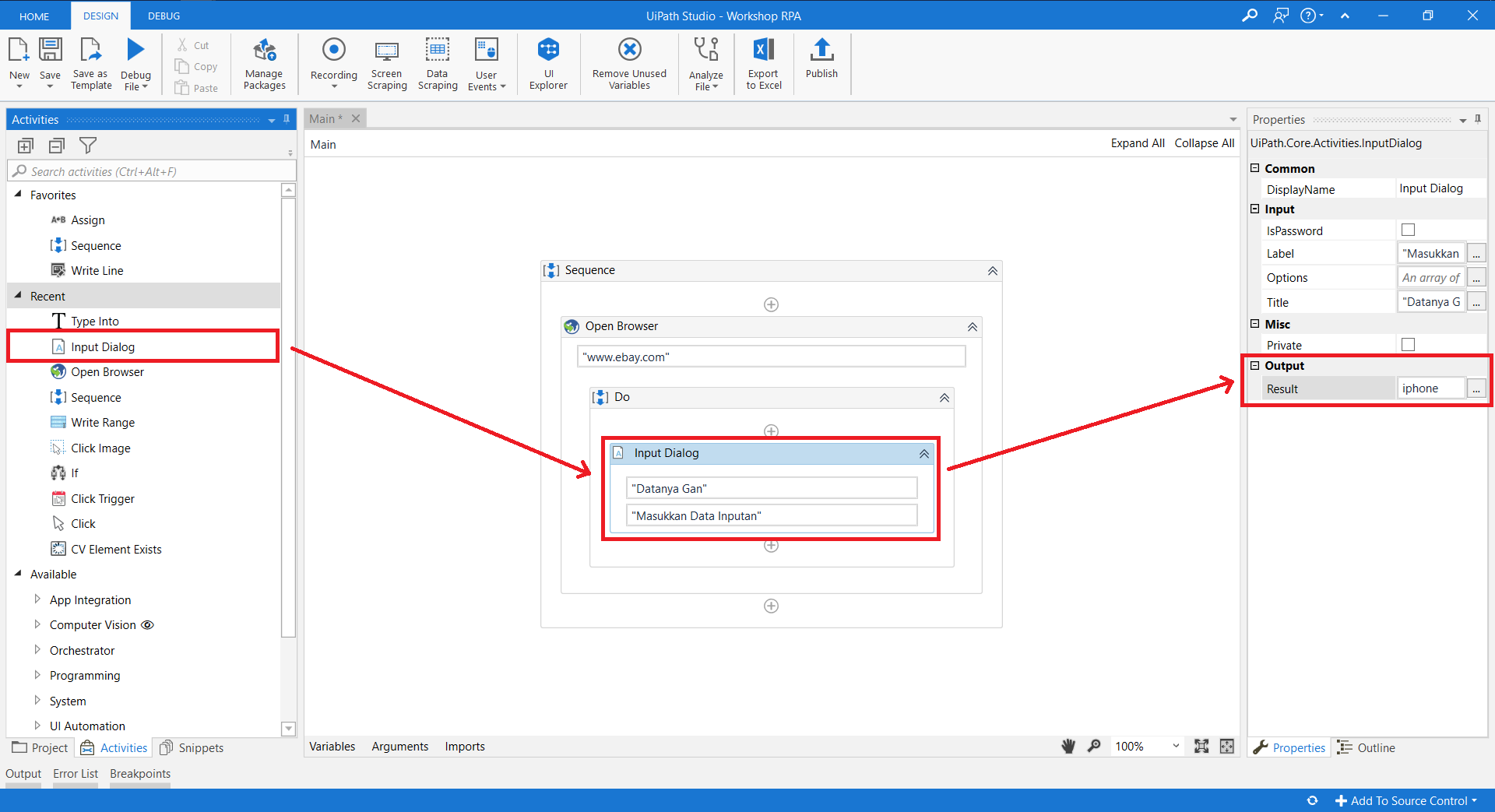Switch to the DEBUG ribbon tab

tap(164, 16)
